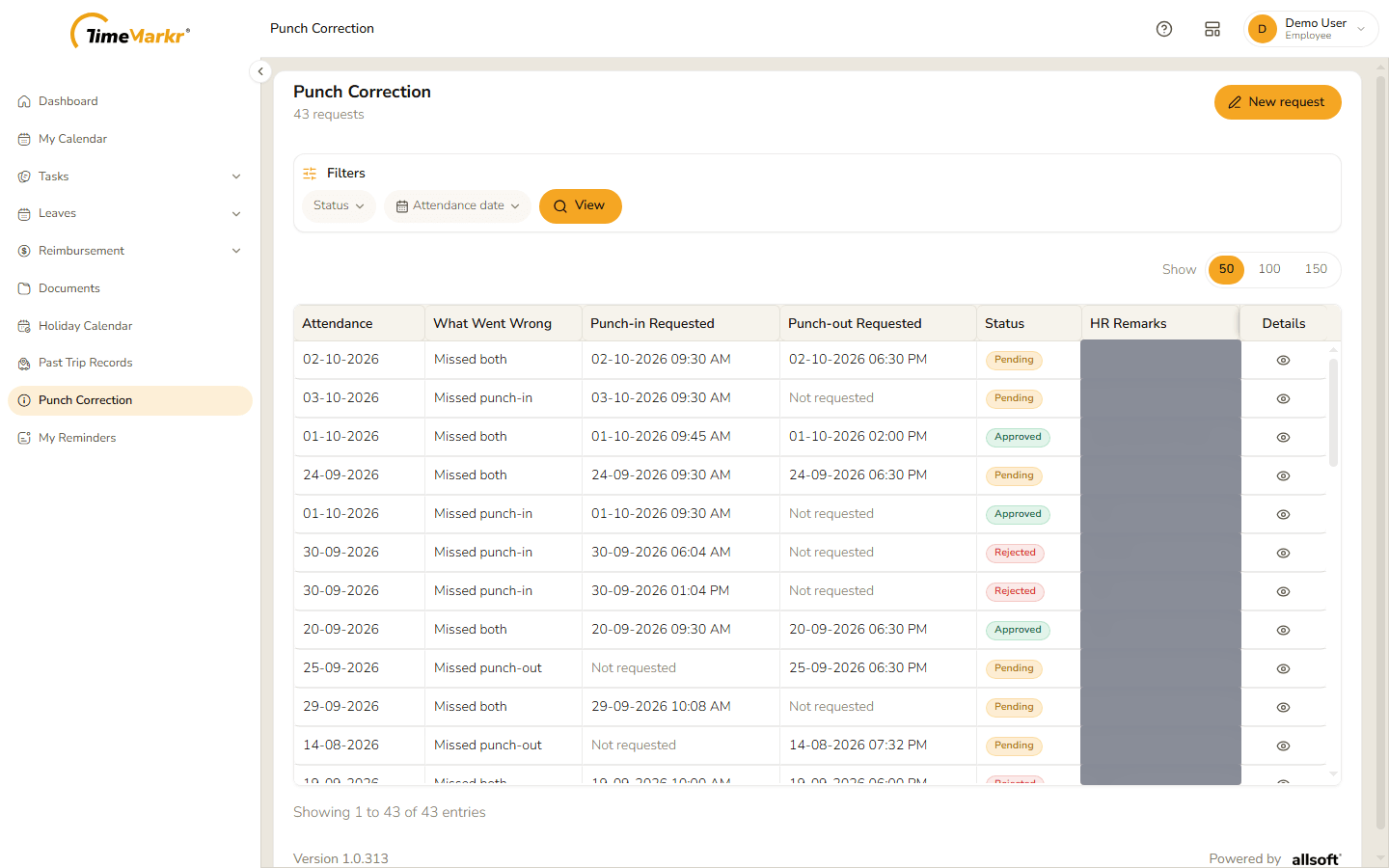Open Past Trip Records icon

point(24,364)
